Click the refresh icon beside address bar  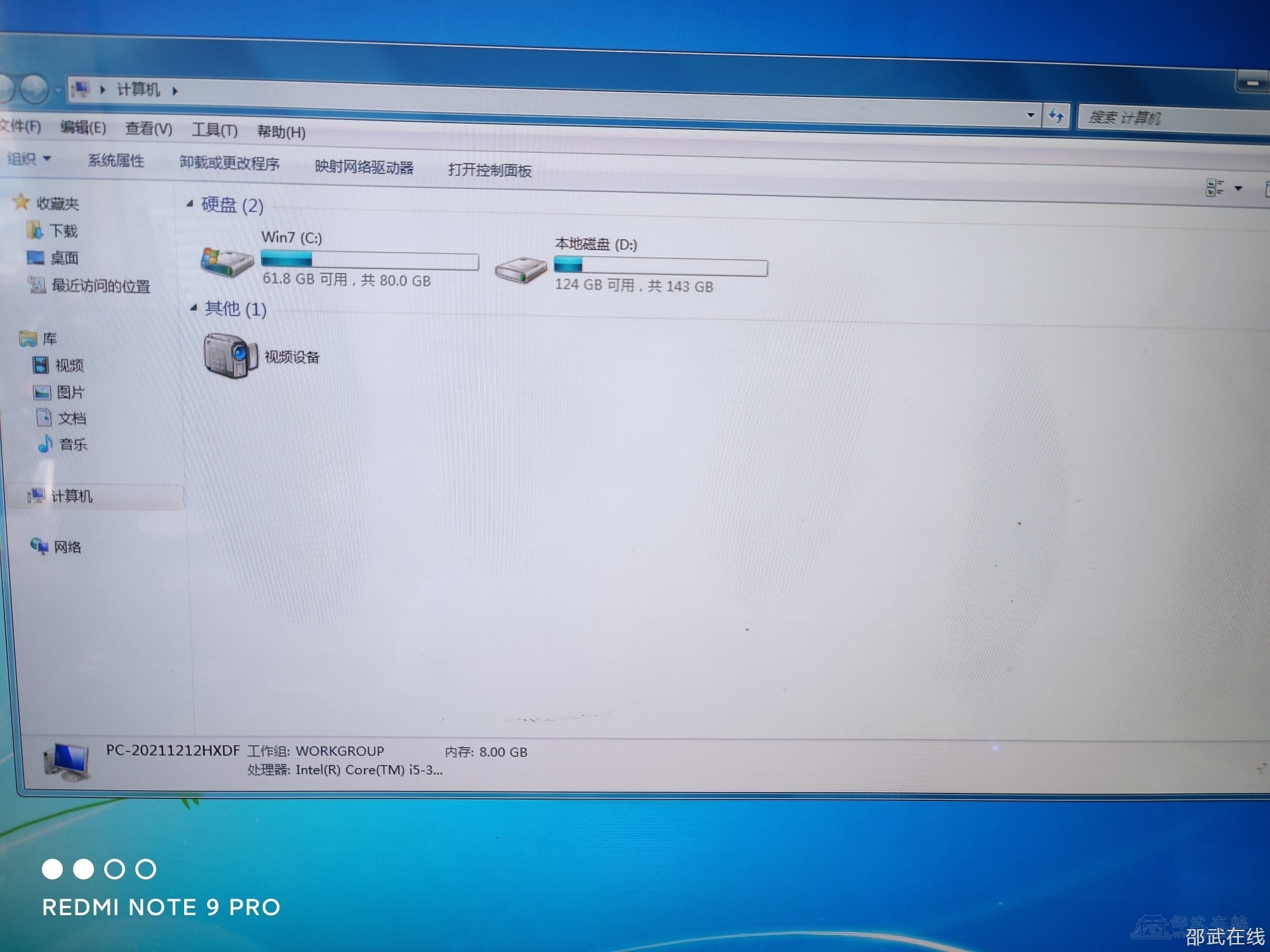[1056, 116]
